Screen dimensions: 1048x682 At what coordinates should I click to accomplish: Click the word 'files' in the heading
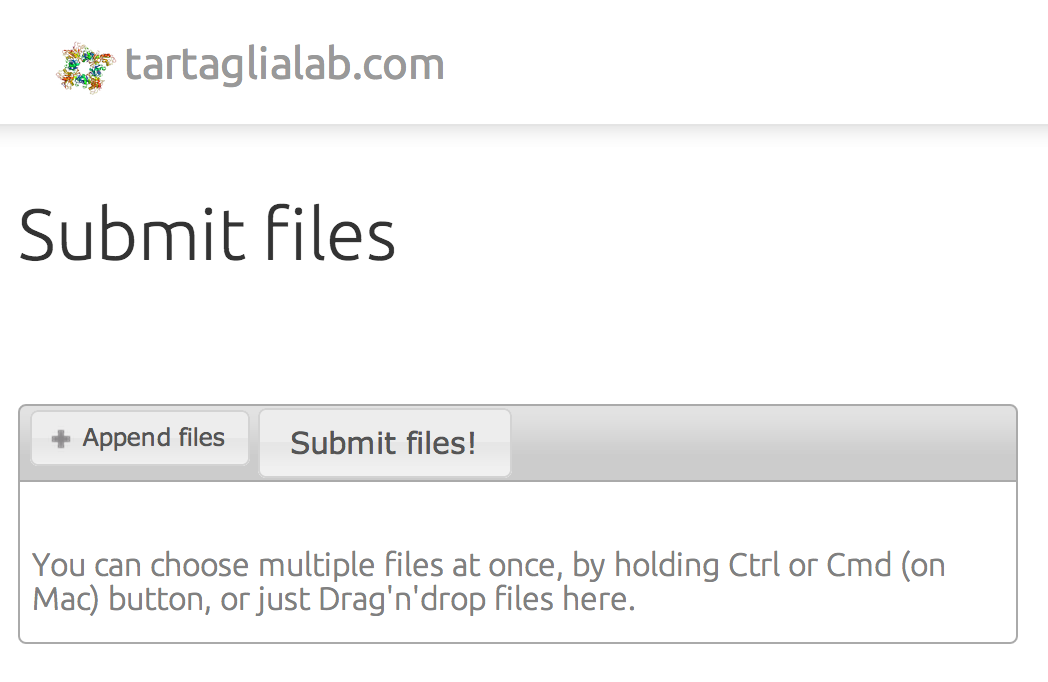click(x=330, y=234)
